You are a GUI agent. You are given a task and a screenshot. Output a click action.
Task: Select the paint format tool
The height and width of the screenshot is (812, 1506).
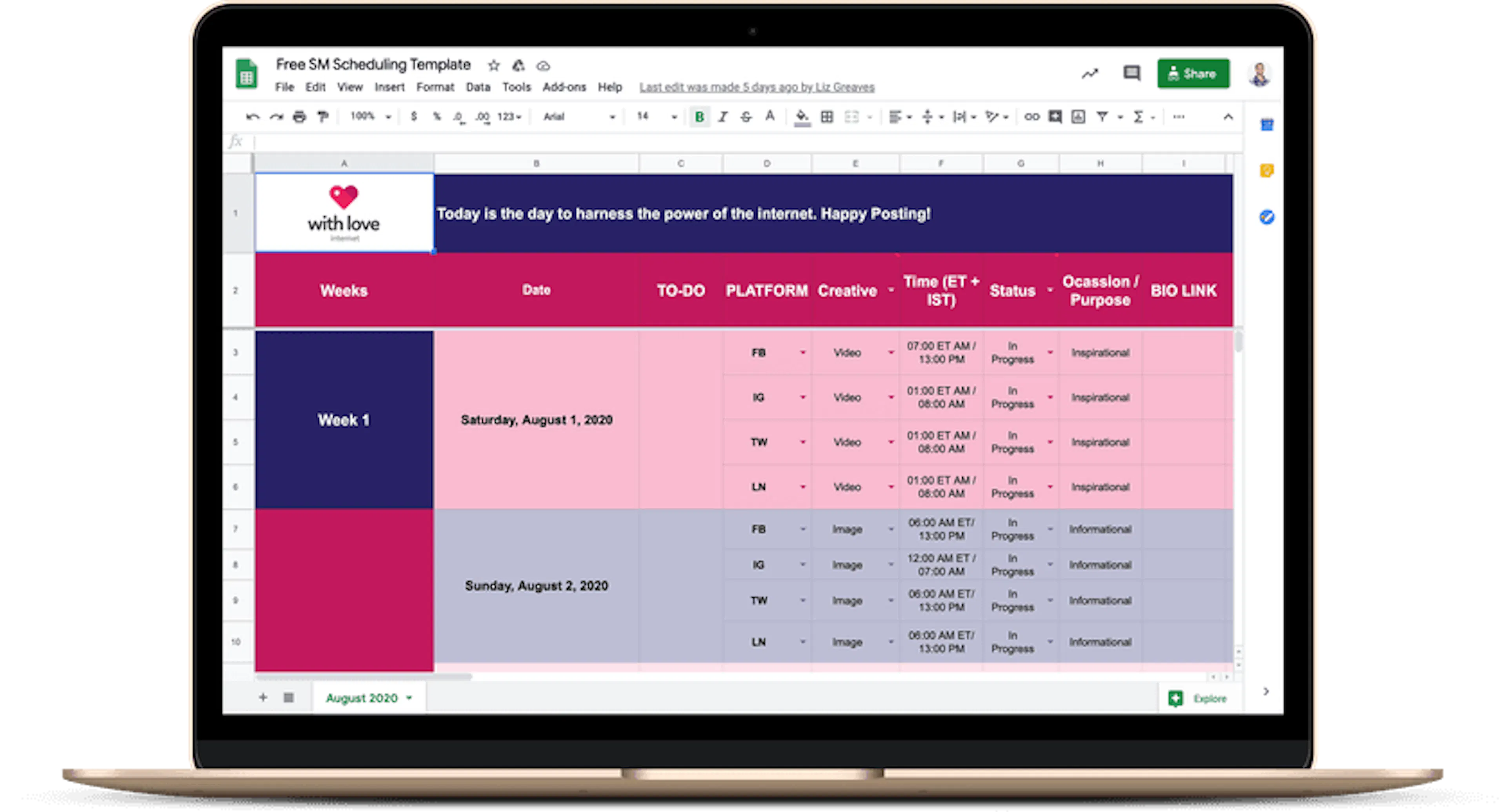tap(323, 116)
